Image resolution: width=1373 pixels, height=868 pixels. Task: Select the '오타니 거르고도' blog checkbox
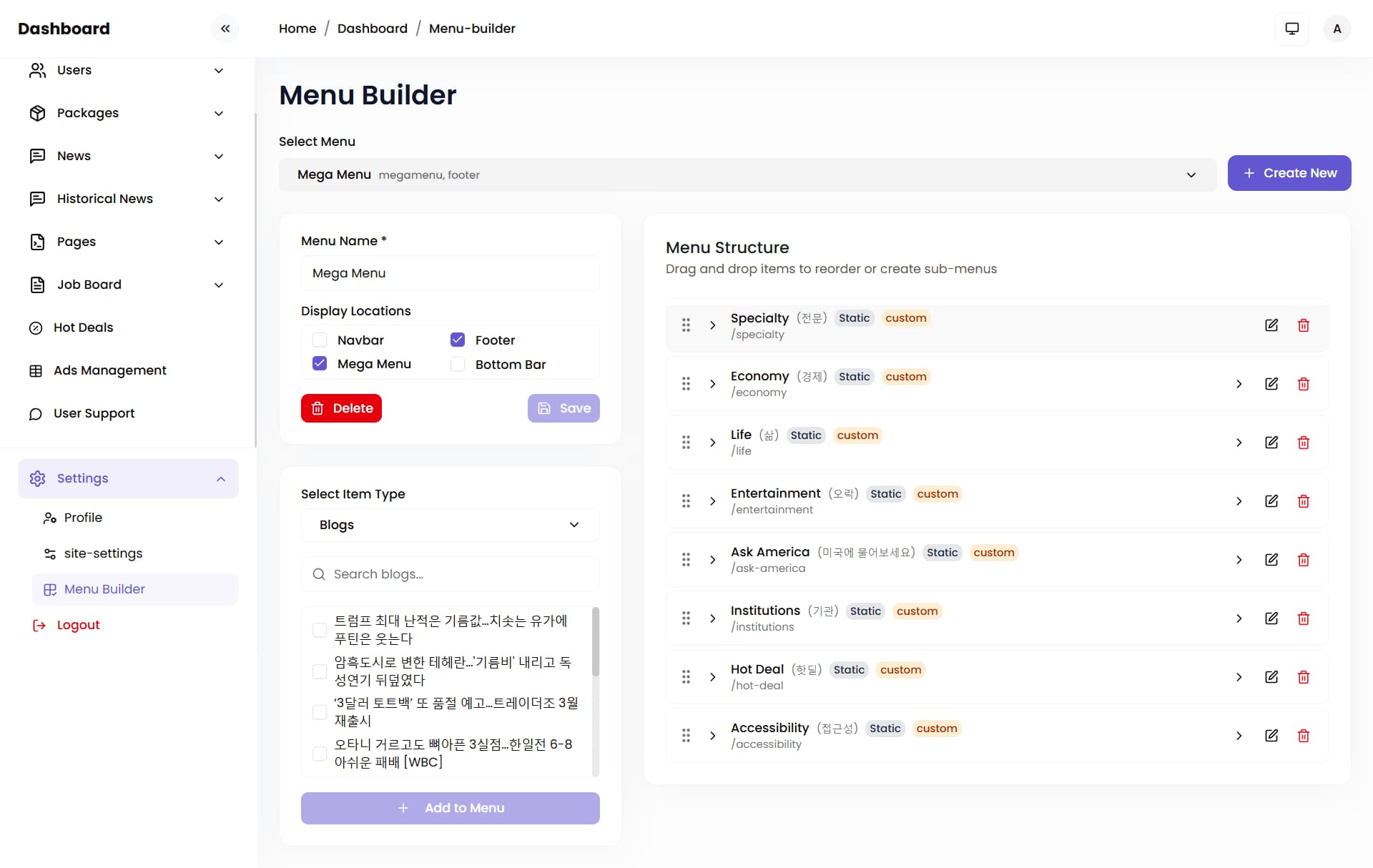320,754
